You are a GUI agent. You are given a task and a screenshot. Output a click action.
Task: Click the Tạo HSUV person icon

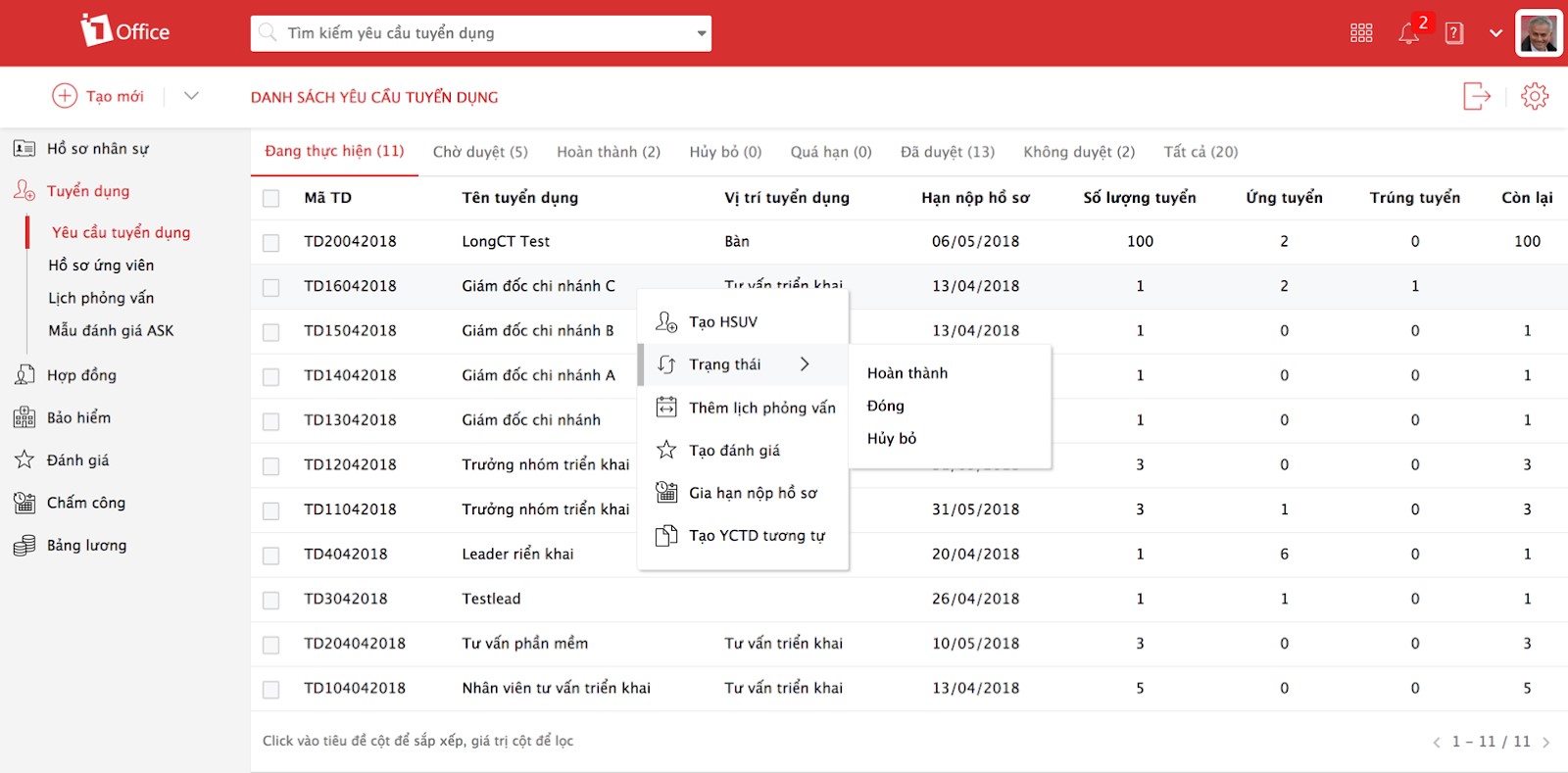point(666,321)
